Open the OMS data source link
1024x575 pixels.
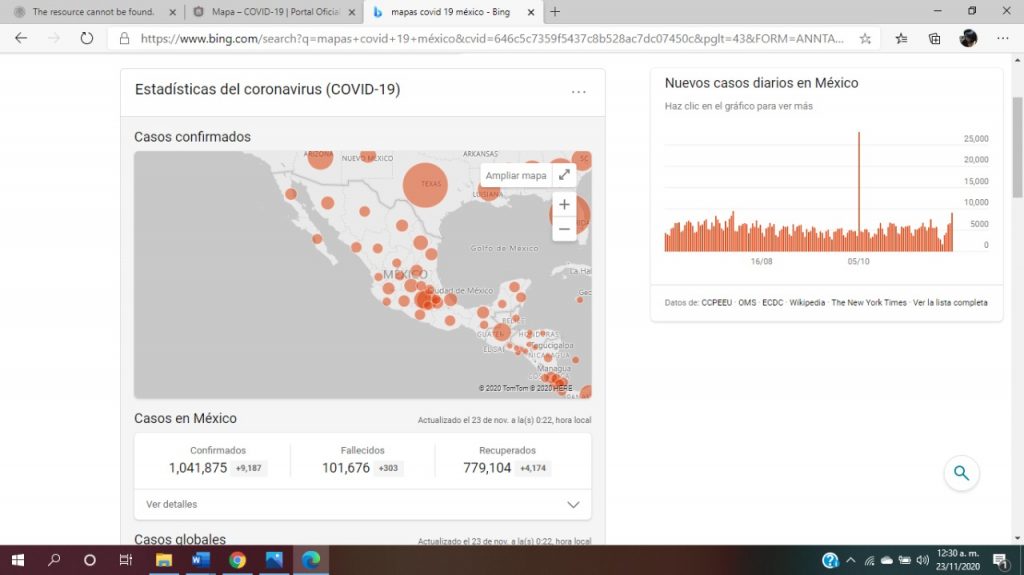tap(747, 303)
